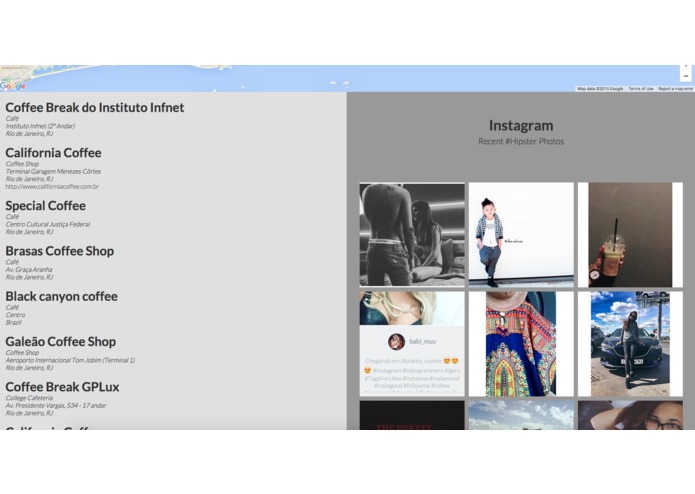The width and height of the screenshot is (695, 494).
Task: Click Aeroporto Internacional Tom Jobim address
Action: [70, 360]
